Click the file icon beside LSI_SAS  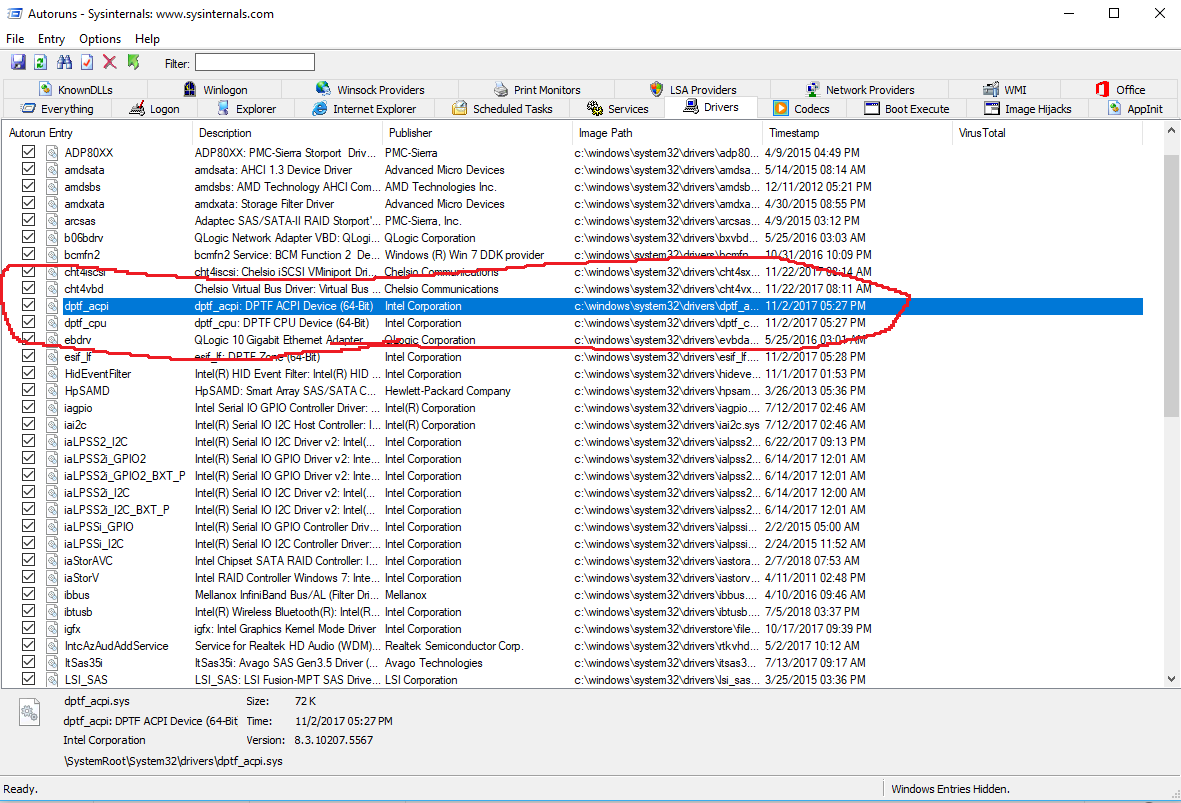(52, 679)
